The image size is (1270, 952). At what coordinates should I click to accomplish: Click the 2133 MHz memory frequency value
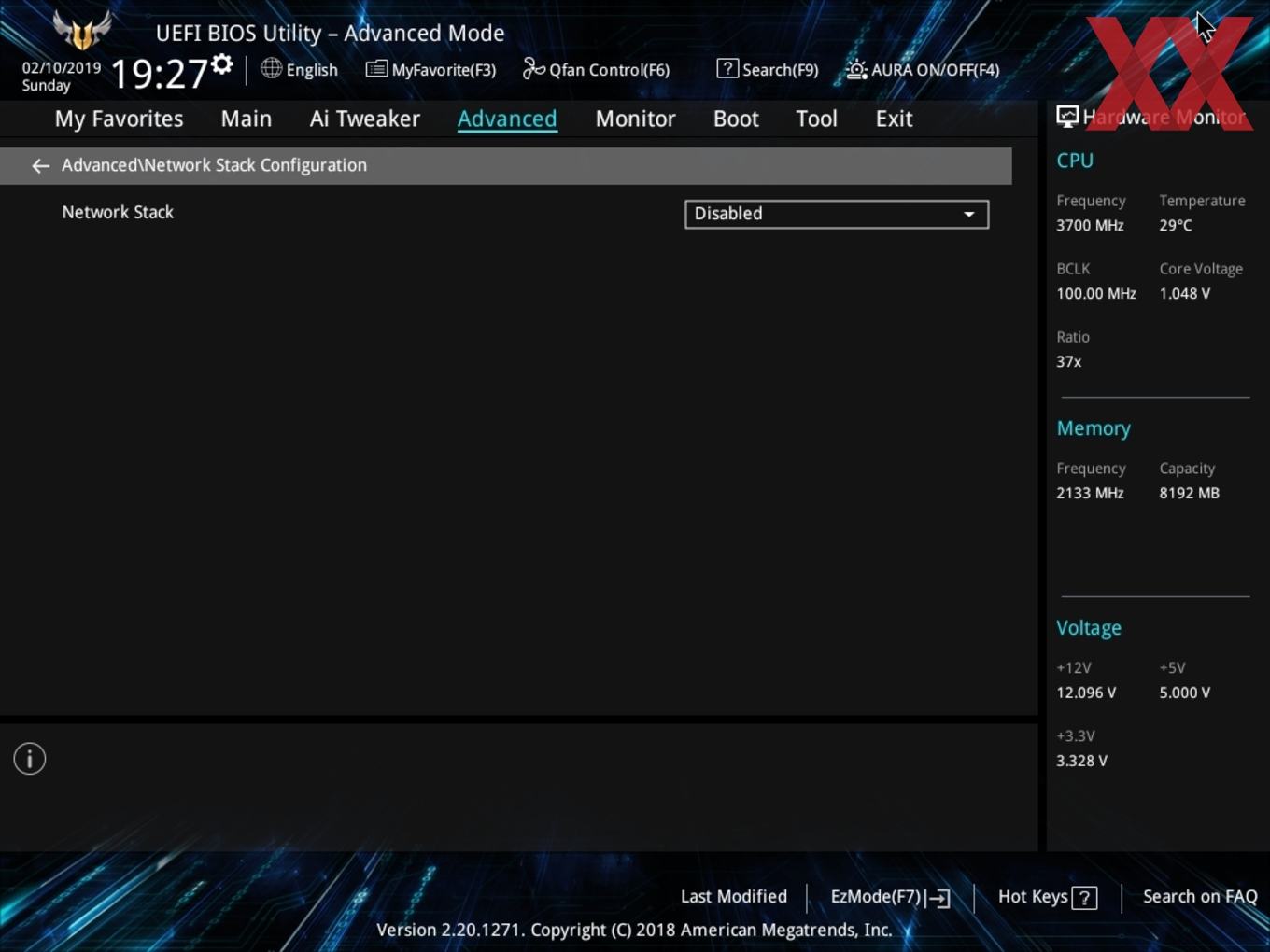[x=1090, y=493]
